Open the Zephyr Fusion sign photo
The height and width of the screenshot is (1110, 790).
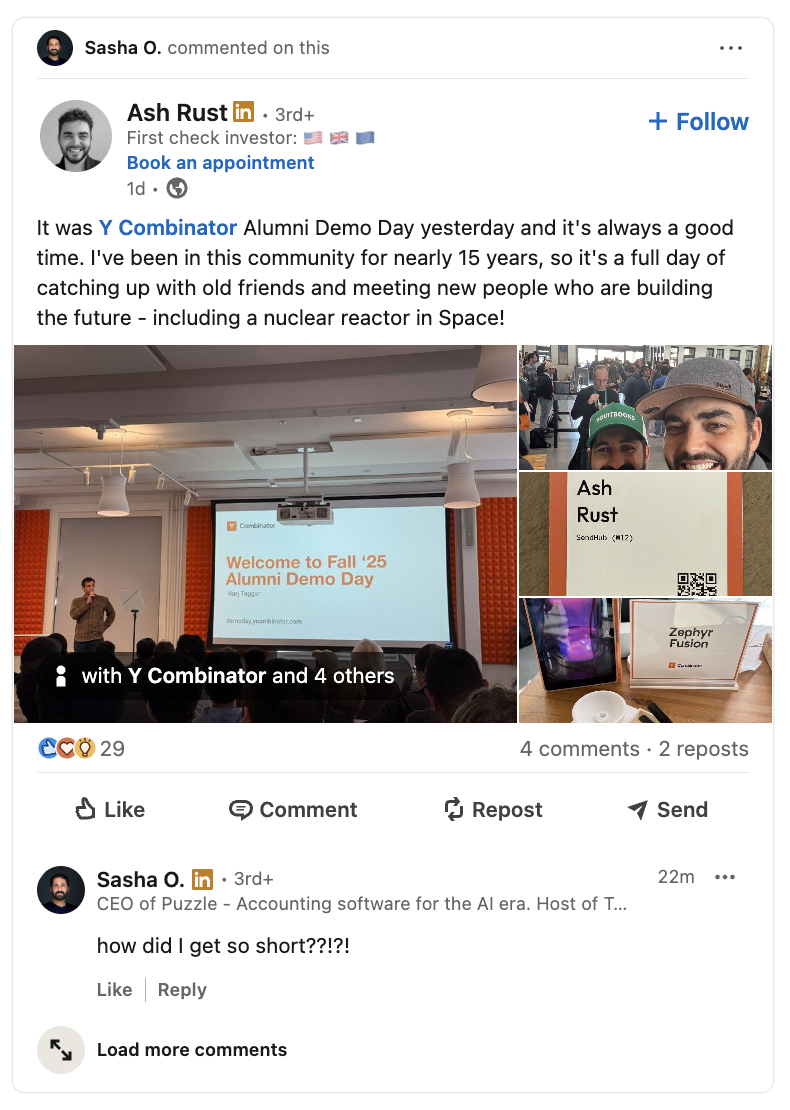tap(646, 660)
